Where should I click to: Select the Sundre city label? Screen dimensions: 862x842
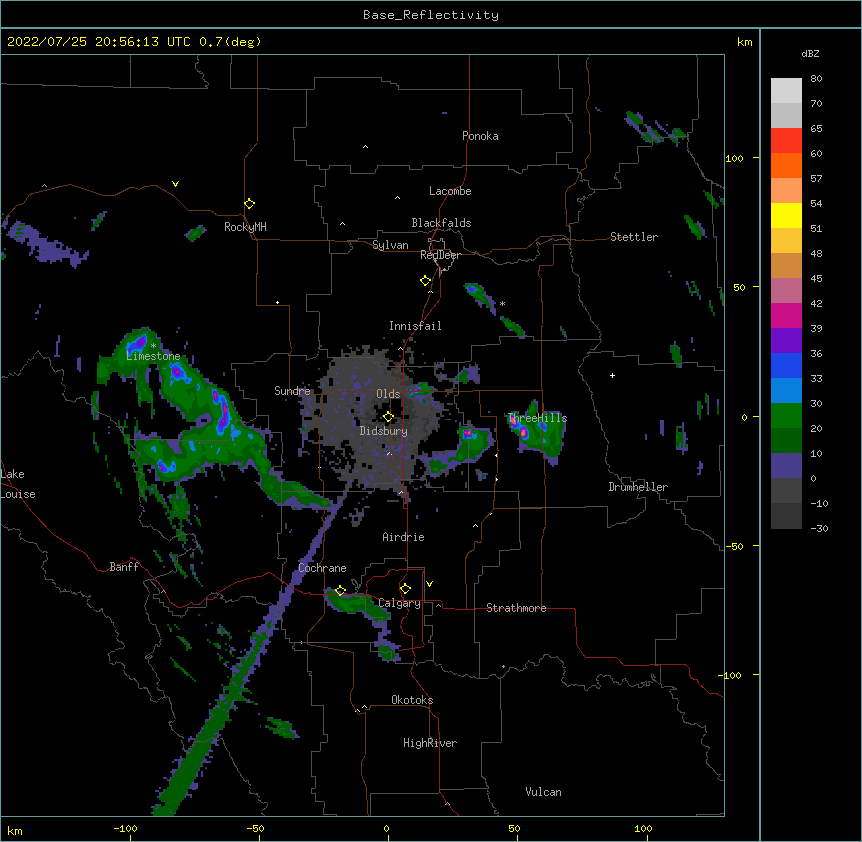[x=292, y=391]
